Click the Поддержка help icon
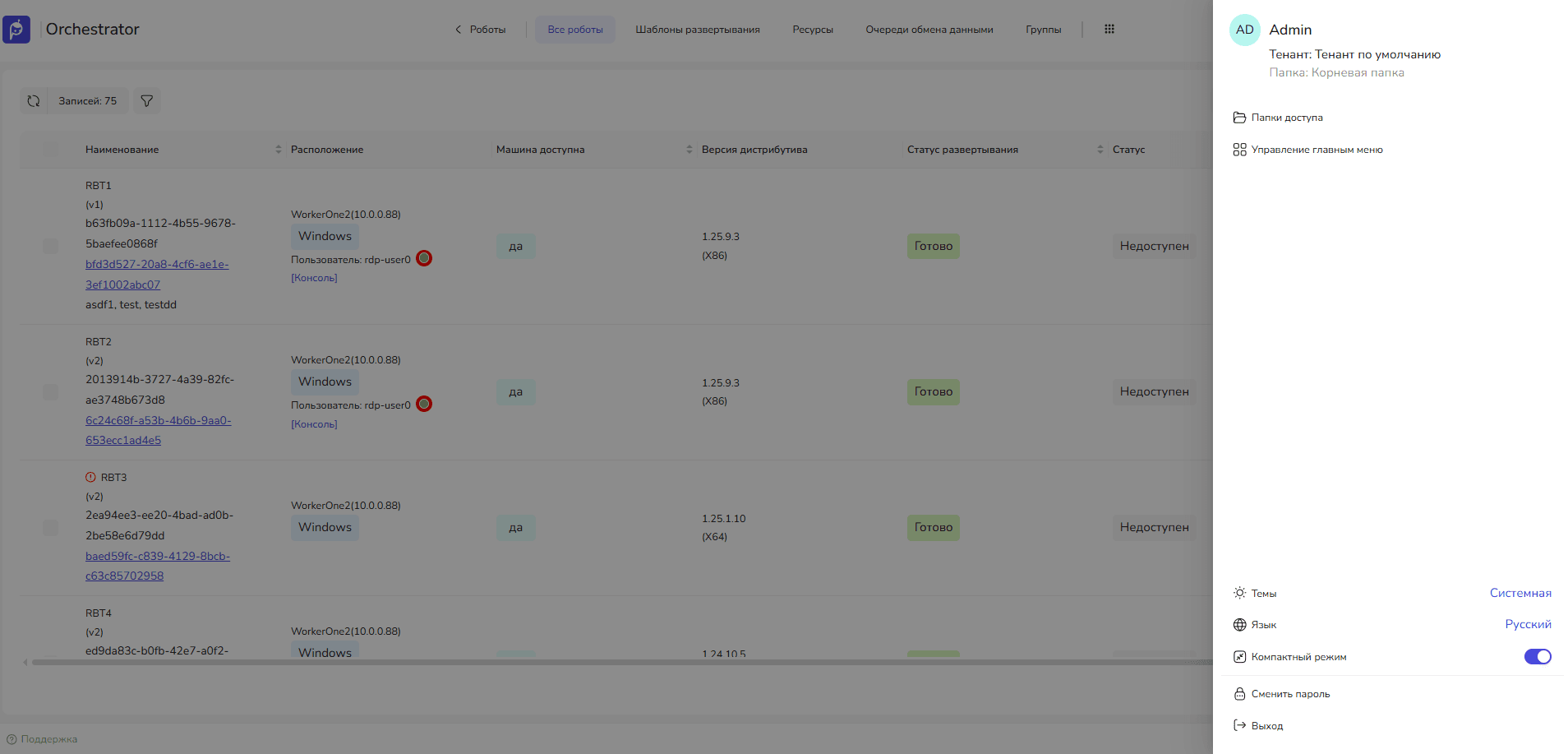The width and height of the screenshot is (1568, 754). pos(12,739)
